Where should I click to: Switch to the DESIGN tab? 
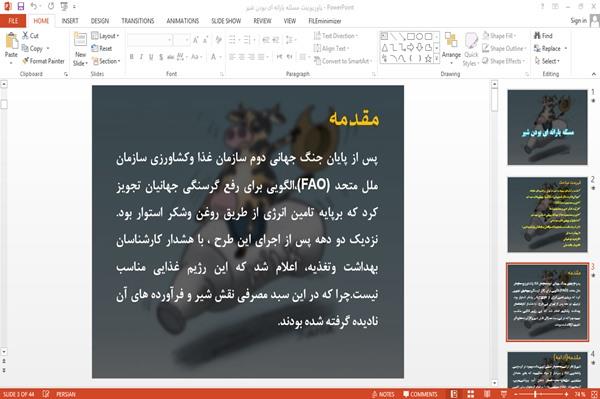point(100,21)
